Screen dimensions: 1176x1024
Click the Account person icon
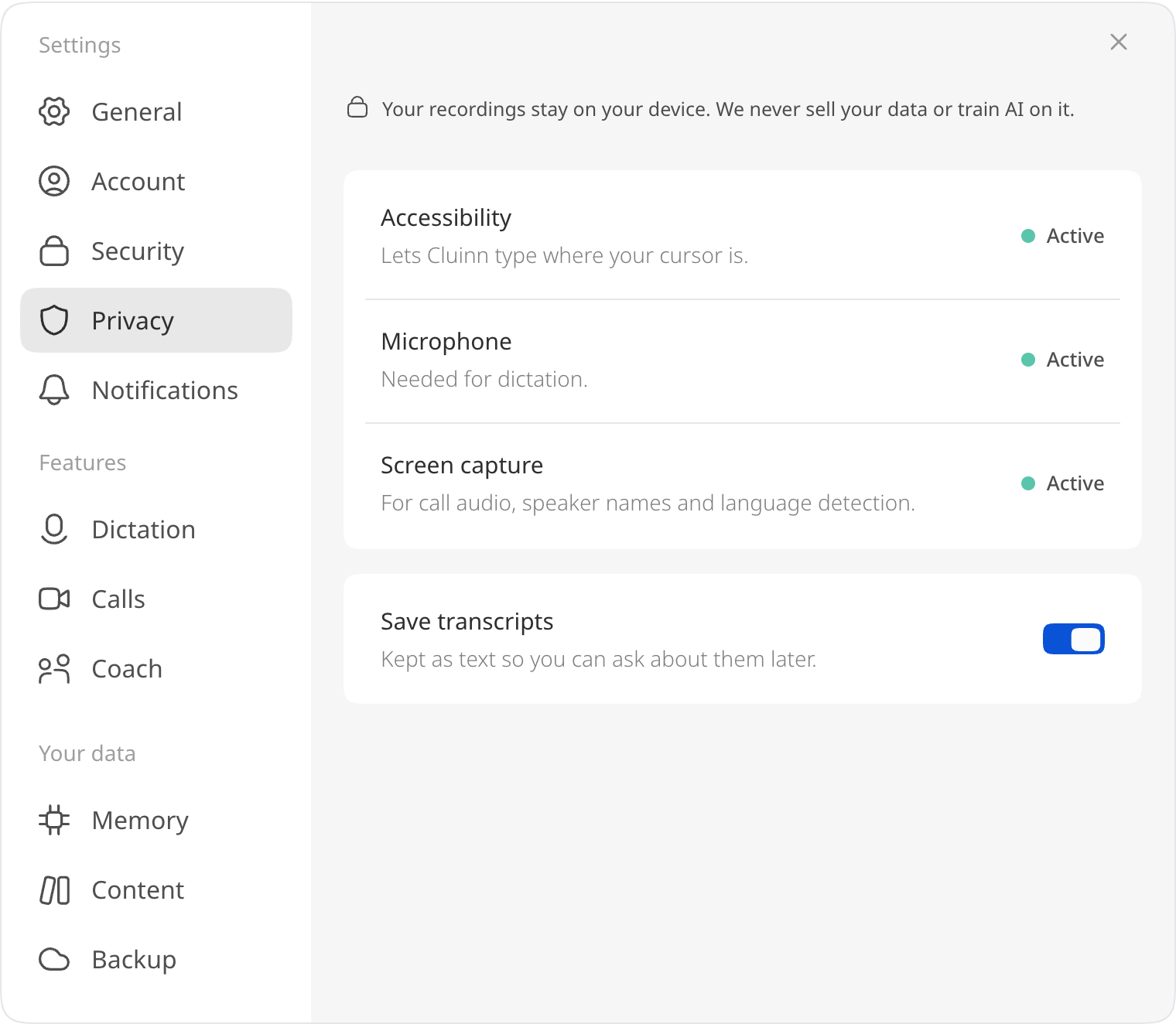[x=54, y=182]
